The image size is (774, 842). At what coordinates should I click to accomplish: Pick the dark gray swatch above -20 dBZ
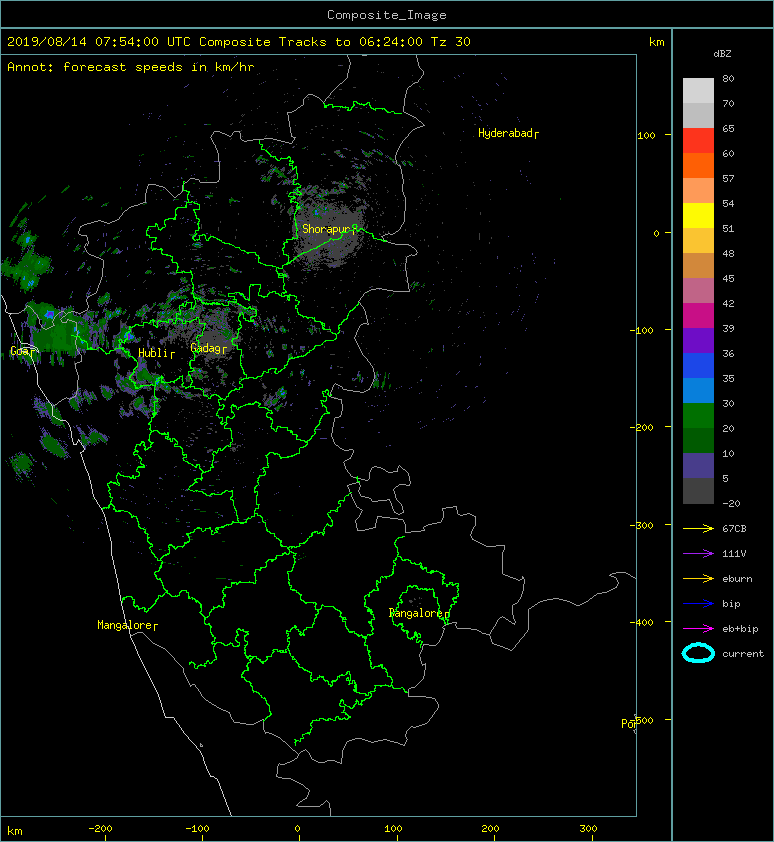[698, 491]
